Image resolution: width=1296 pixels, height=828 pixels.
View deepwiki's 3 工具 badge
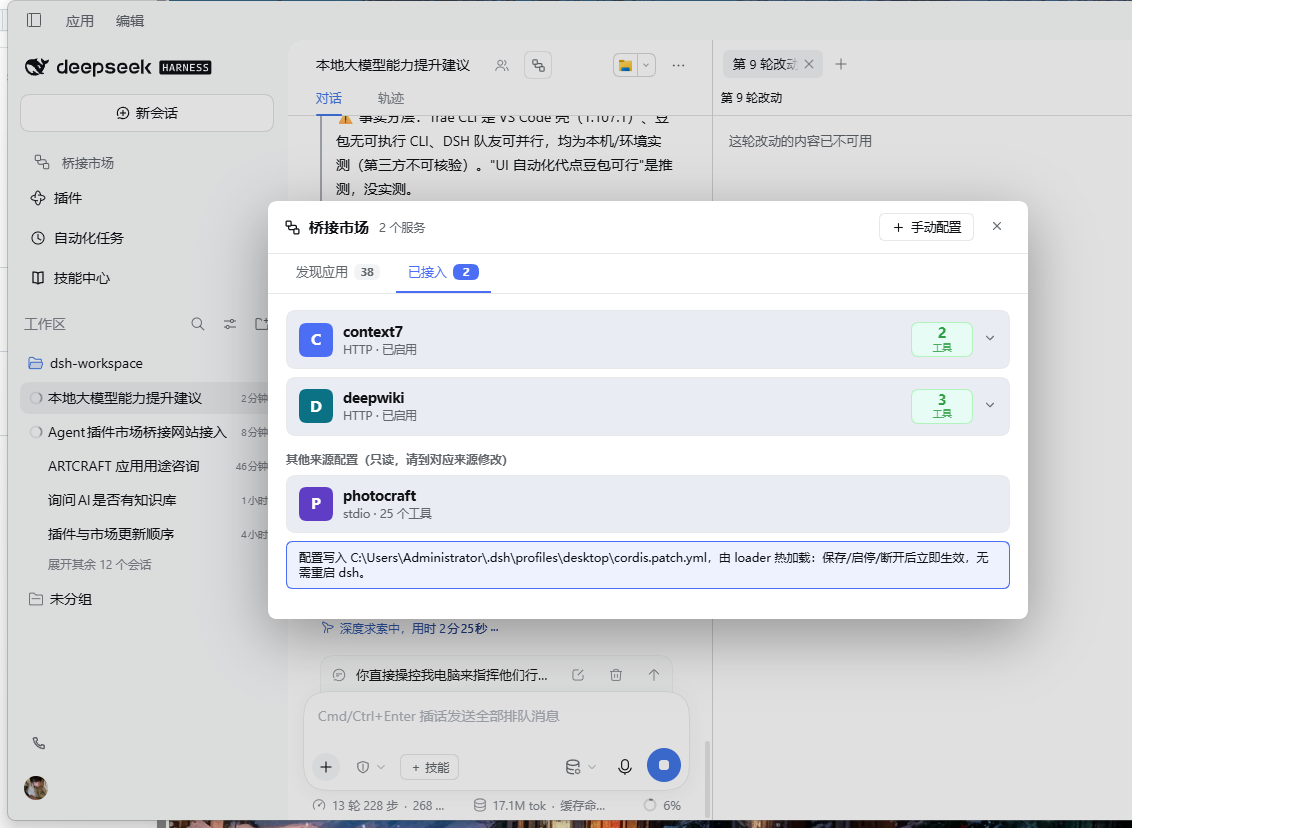pos(942,406)
